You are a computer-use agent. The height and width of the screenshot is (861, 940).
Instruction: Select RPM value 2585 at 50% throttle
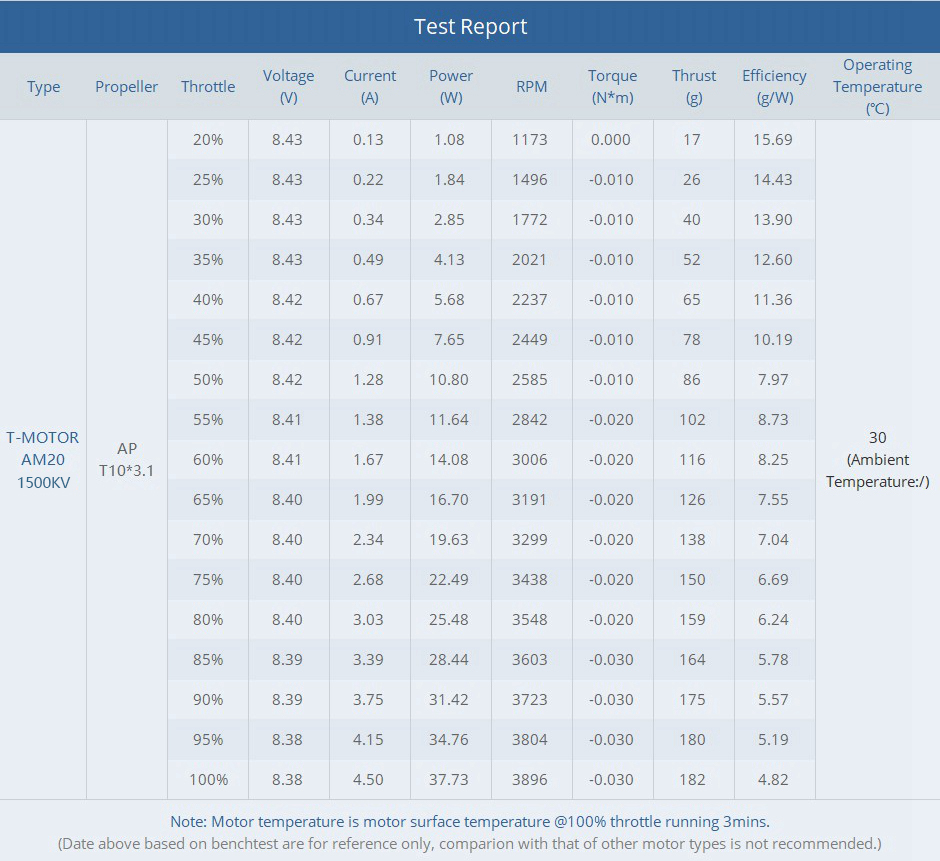click(x=530, y=380)
